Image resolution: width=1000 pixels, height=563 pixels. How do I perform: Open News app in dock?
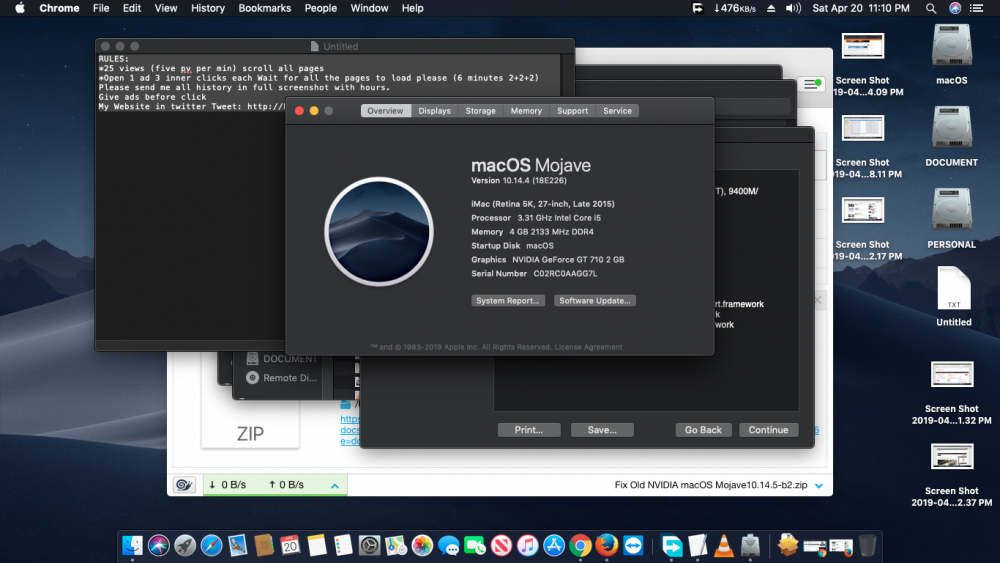(501, 546)
